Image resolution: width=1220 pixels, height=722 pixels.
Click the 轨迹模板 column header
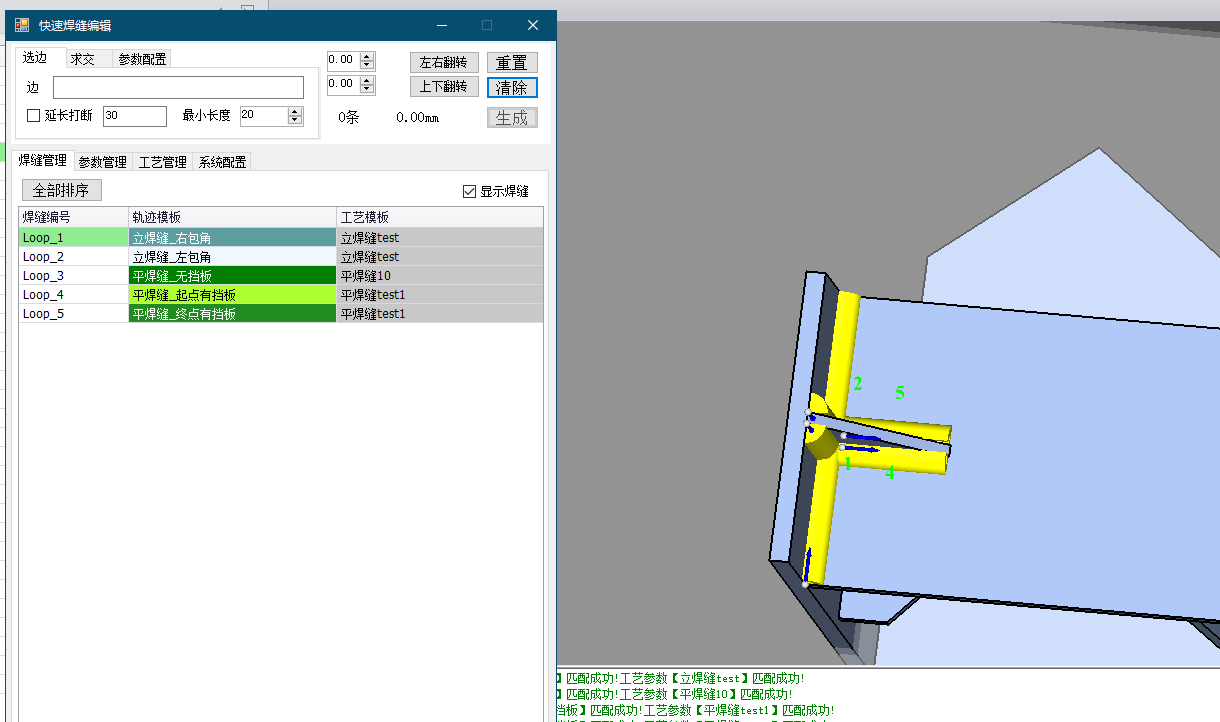pyautogui.click(x=233, y=217)
